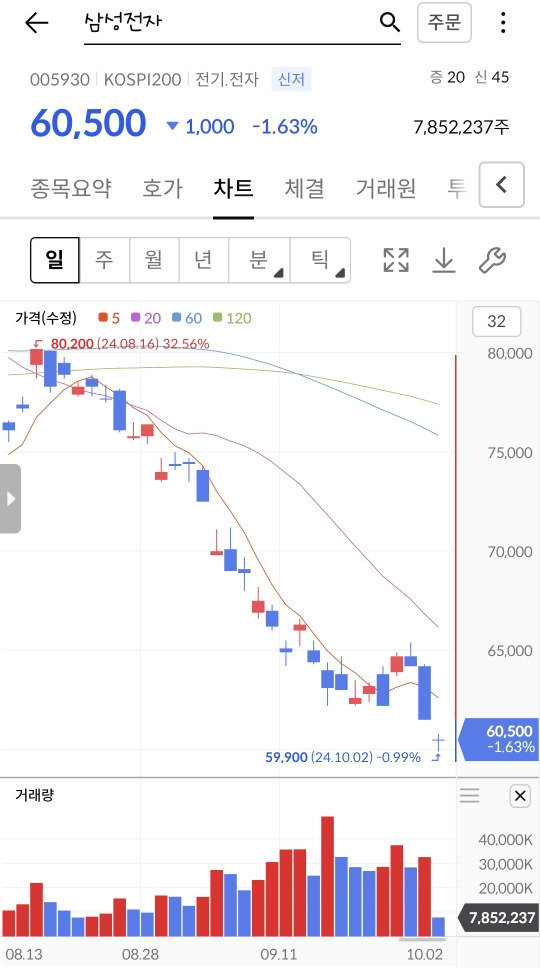Select the 주 weekly period
The image size is (540, 968).
coord(104,260)
